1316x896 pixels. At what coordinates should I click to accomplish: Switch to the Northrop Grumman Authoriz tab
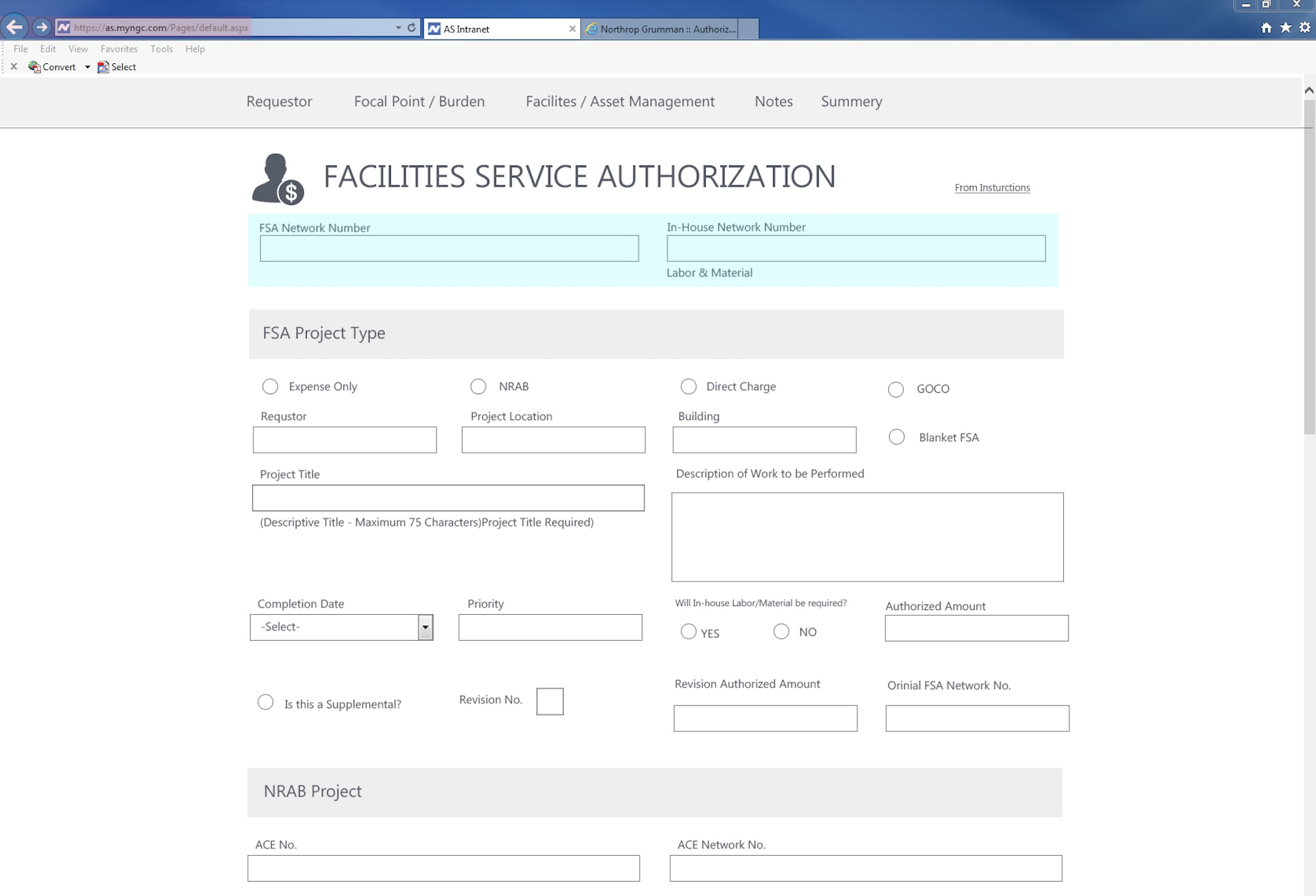661,29
